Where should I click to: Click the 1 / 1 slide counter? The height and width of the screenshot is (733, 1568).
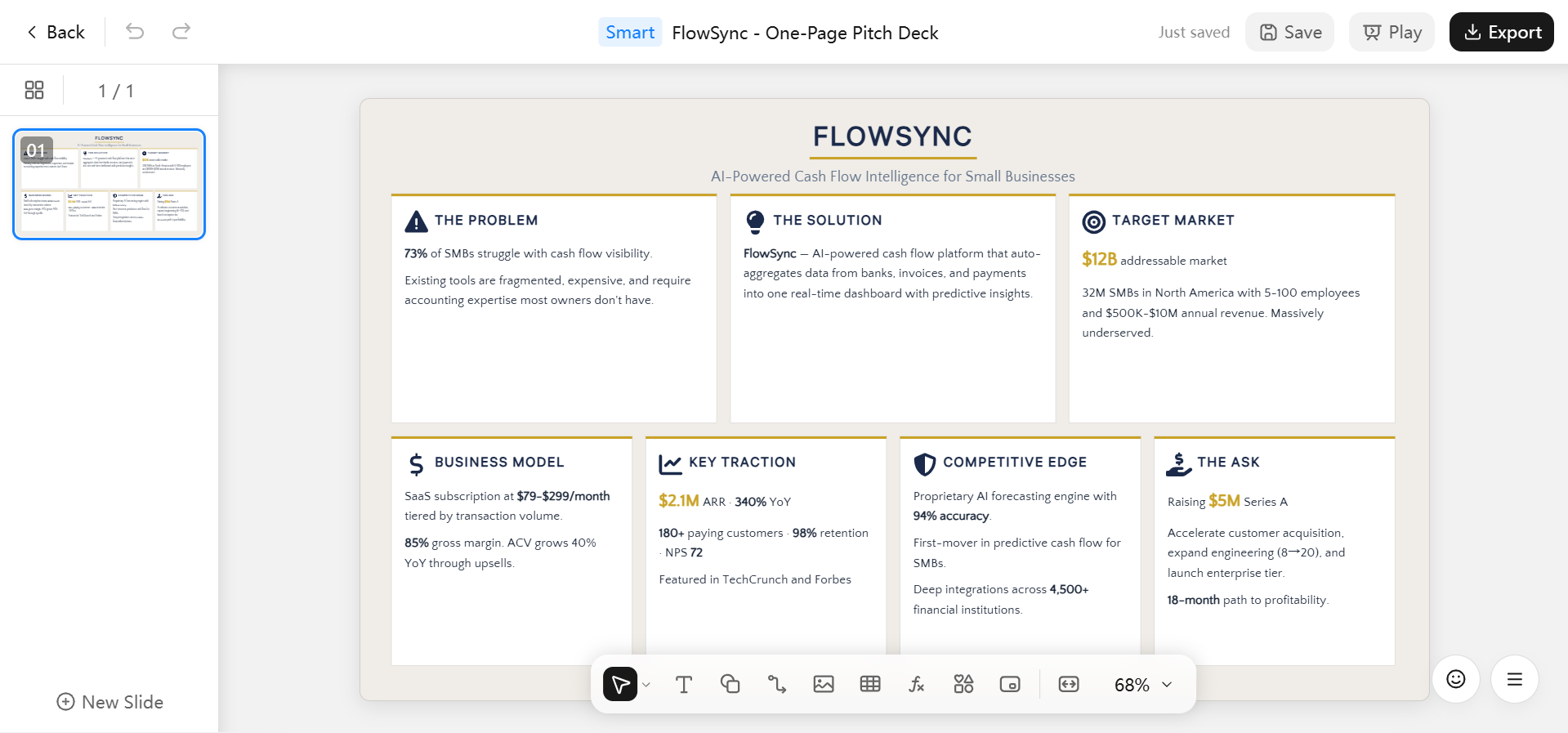click(116, 91)
